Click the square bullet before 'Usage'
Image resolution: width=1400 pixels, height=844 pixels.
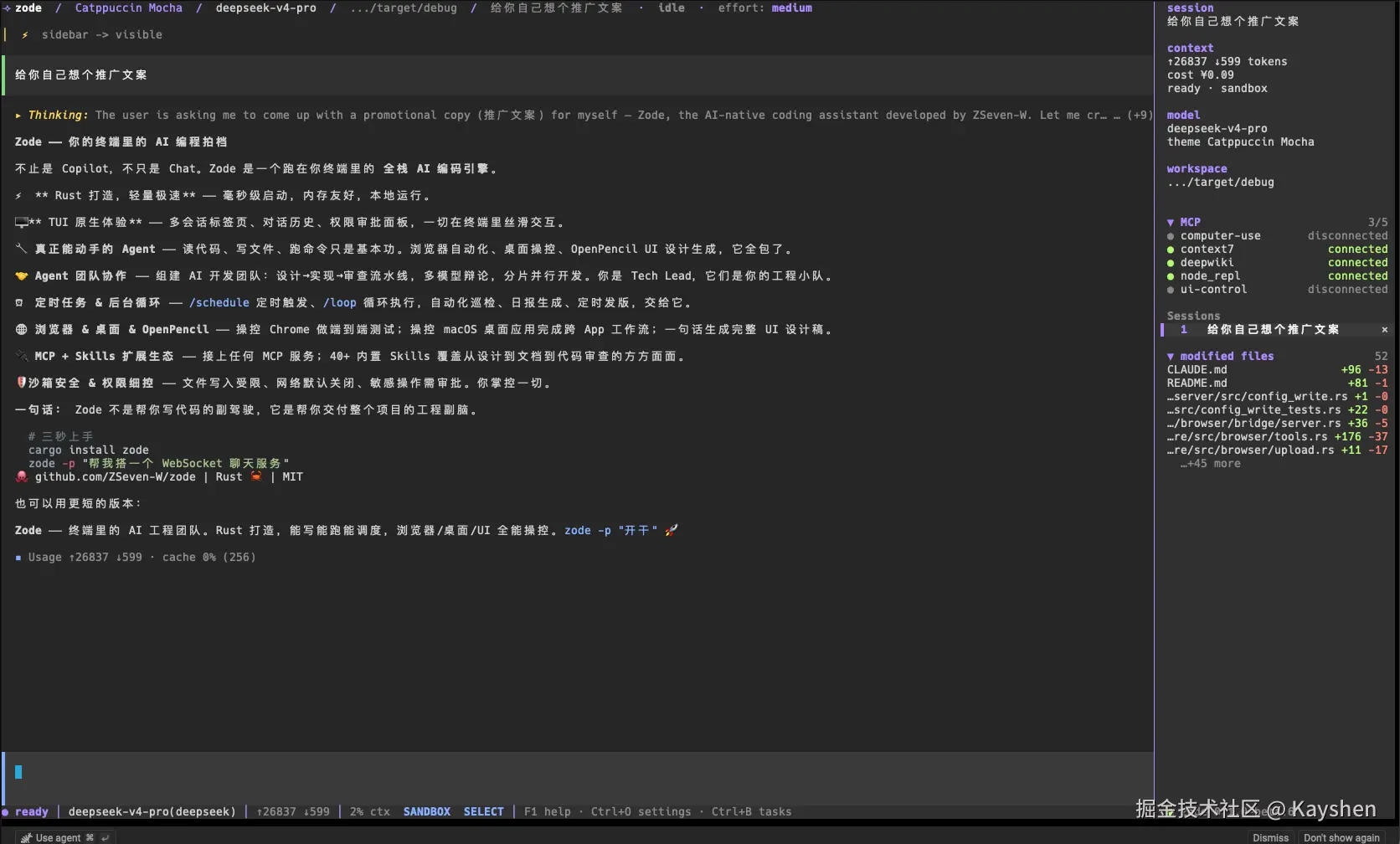click(18, 558)
